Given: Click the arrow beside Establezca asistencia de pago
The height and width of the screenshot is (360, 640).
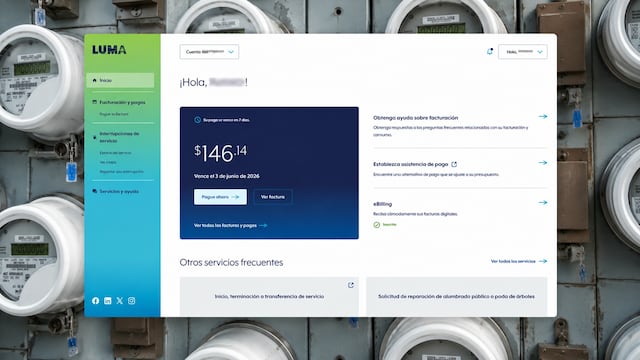Looking at the screenshot, I should click(542, 163).
